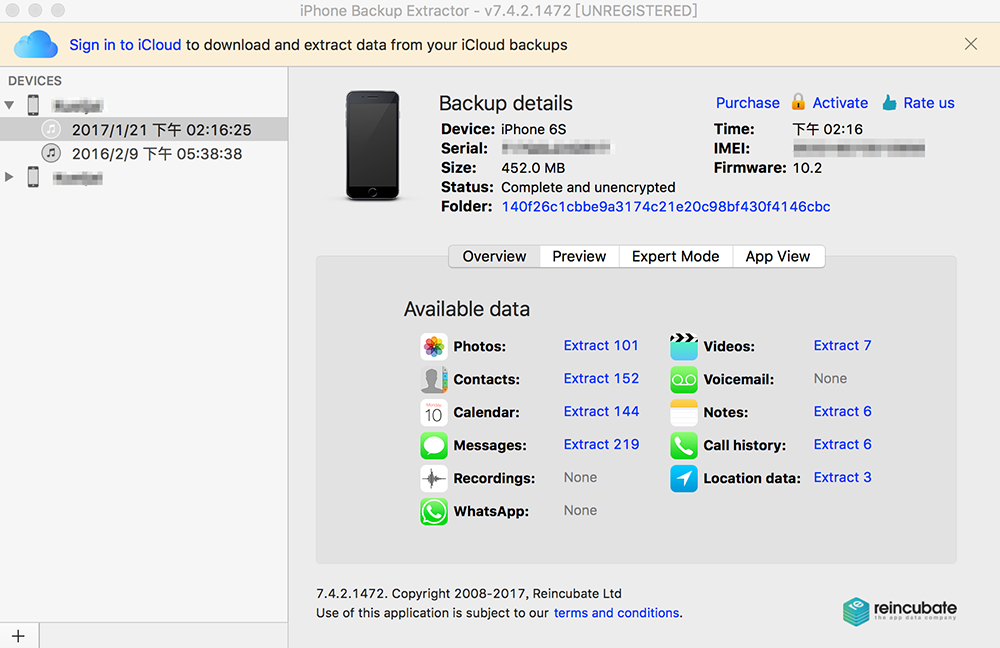This screenshot has width=1000, height=648.
Task: Click the WhatsApp icon
Action: [434, 512]
